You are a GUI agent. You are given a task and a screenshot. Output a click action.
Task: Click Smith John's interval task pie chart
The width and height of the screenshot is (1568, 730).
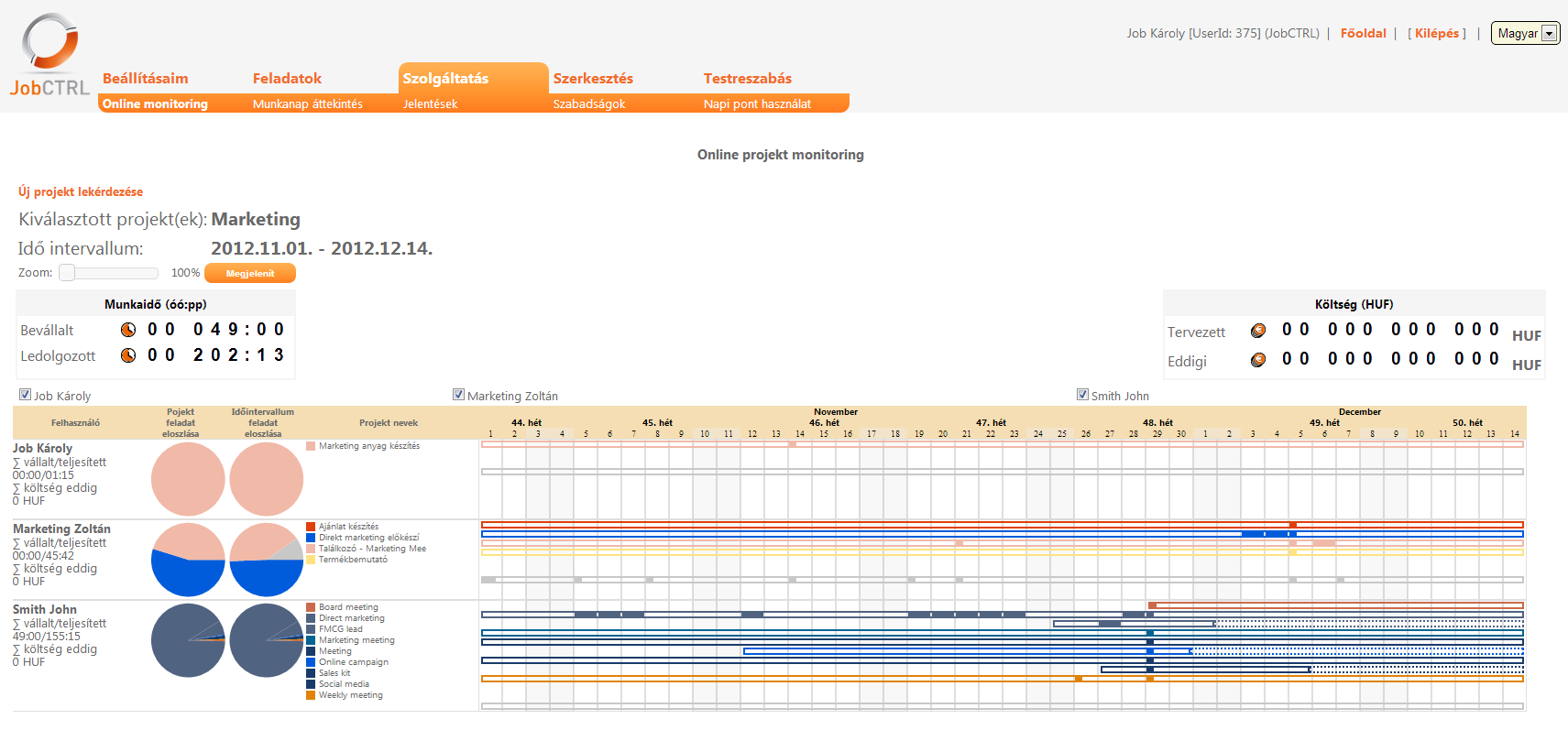pos(267,640)
